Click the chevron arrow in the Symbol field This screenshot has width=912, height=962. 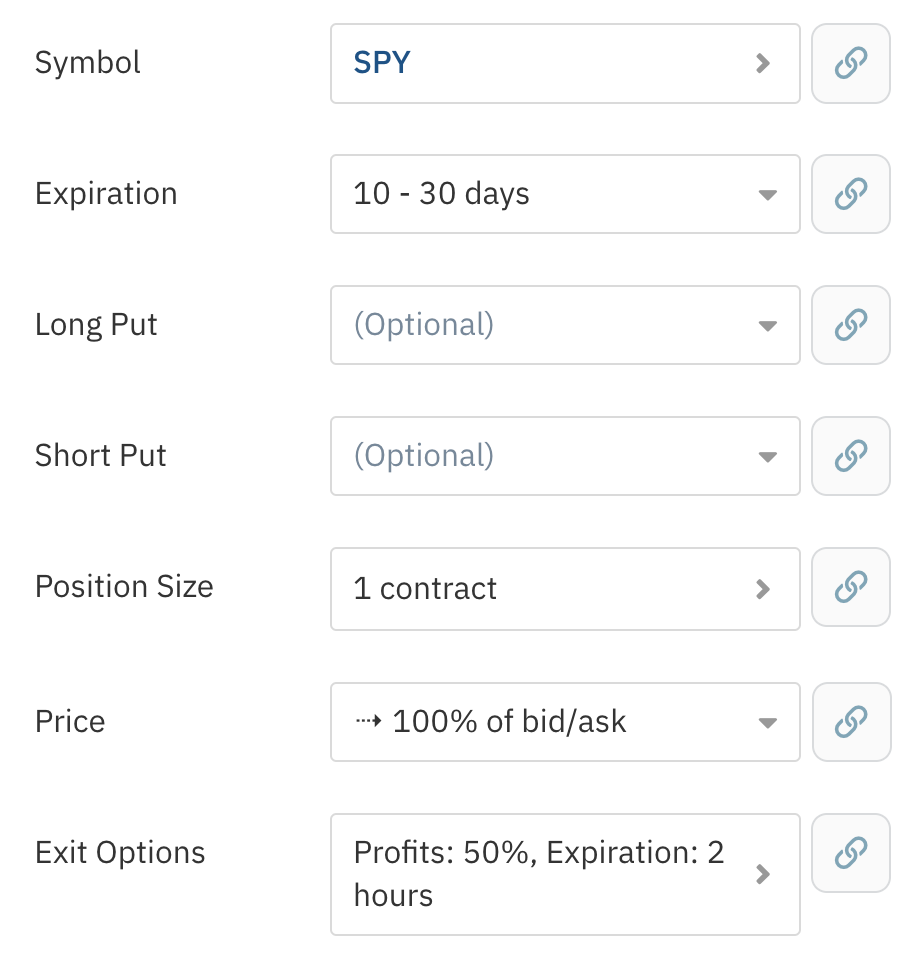coord(763,63)
